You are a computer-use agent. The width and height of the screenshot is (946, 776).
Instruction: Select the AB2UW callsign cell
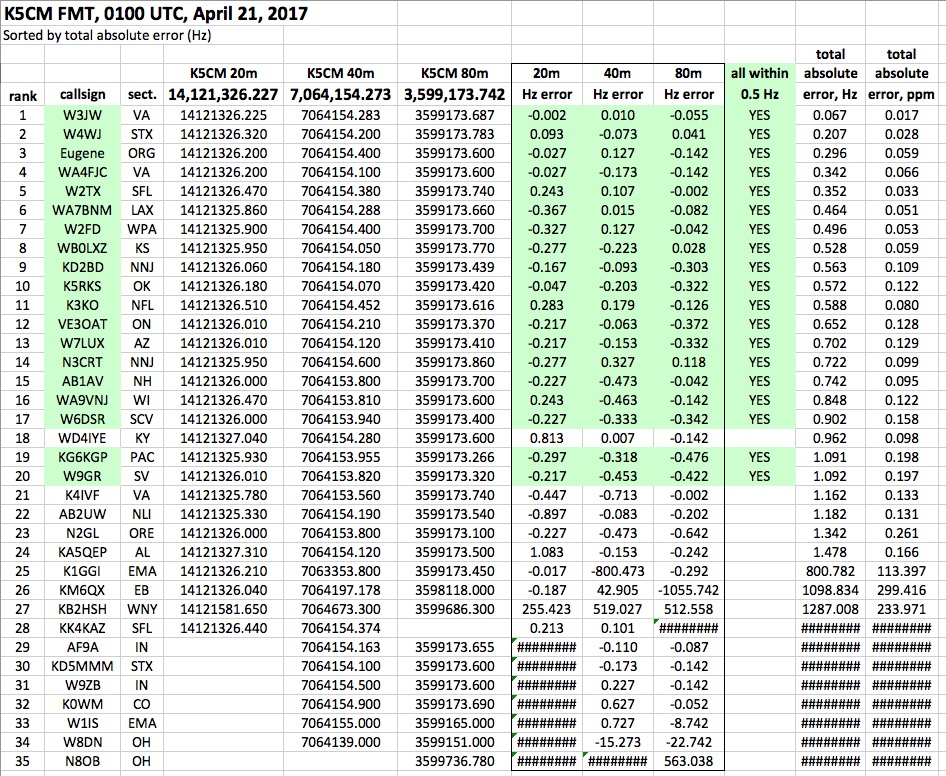coord(83,514)
